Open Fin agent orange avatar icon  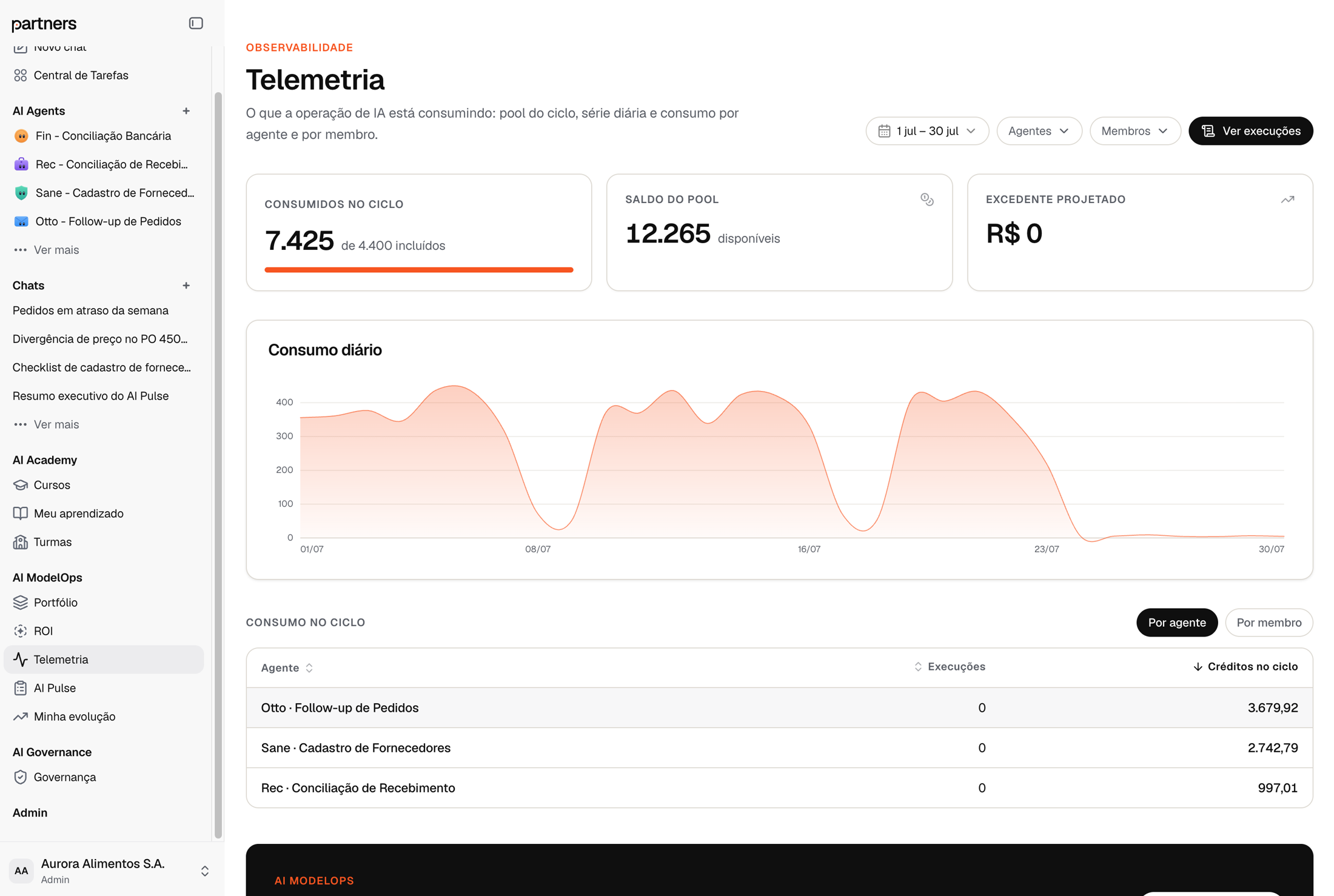21,136
